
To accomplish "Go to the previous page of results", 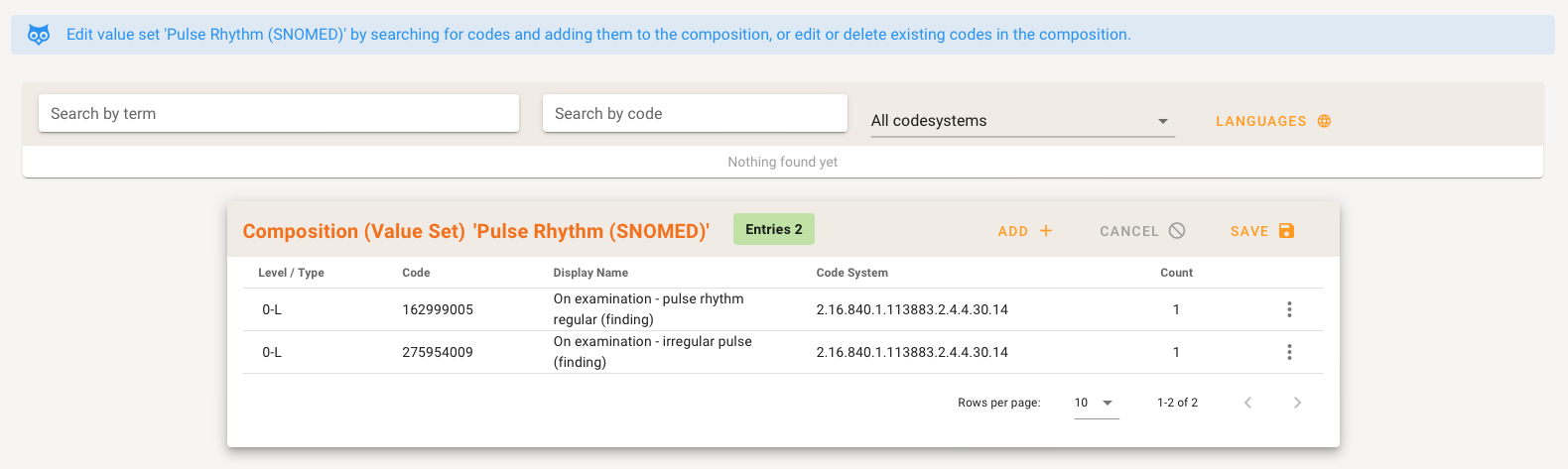I will point(1248,403).
